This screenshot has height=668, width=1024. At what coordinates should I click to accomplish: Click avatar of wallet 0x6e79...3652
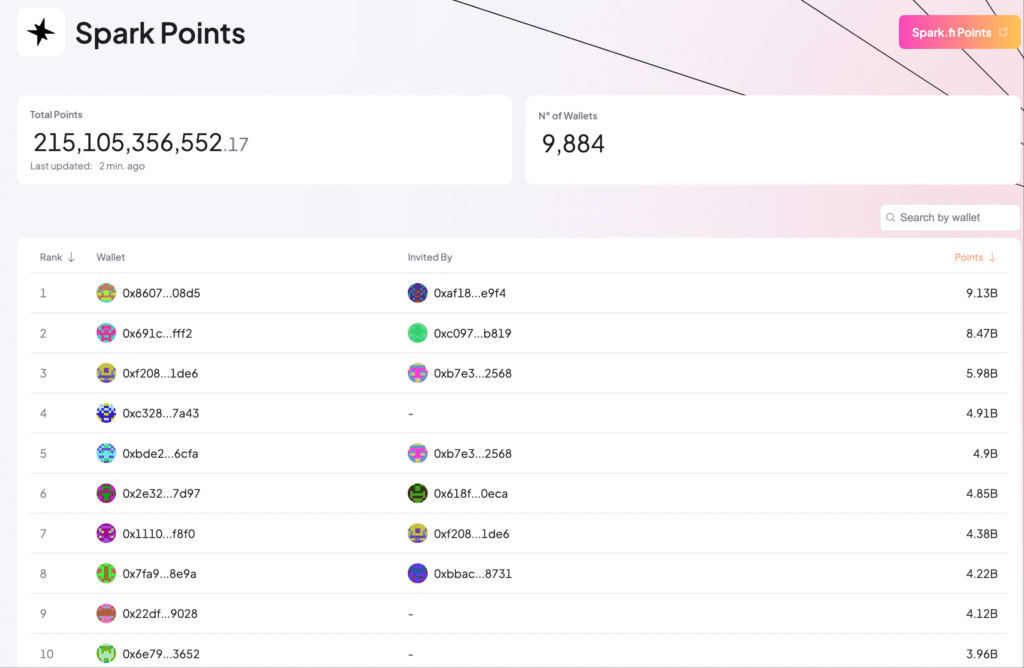106,654
